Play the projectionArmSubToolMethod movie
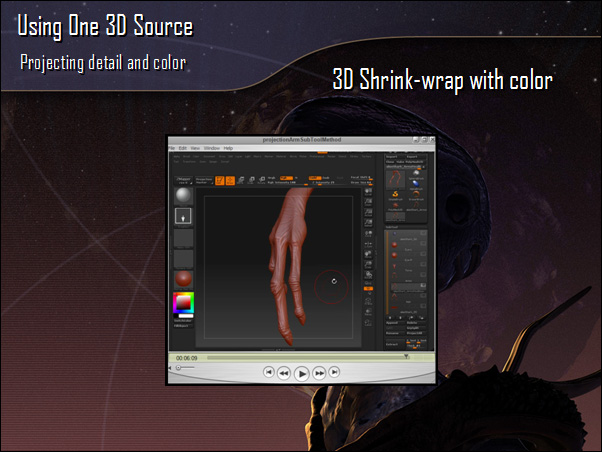The image size is (602, 452). click(x=302, y=373)
